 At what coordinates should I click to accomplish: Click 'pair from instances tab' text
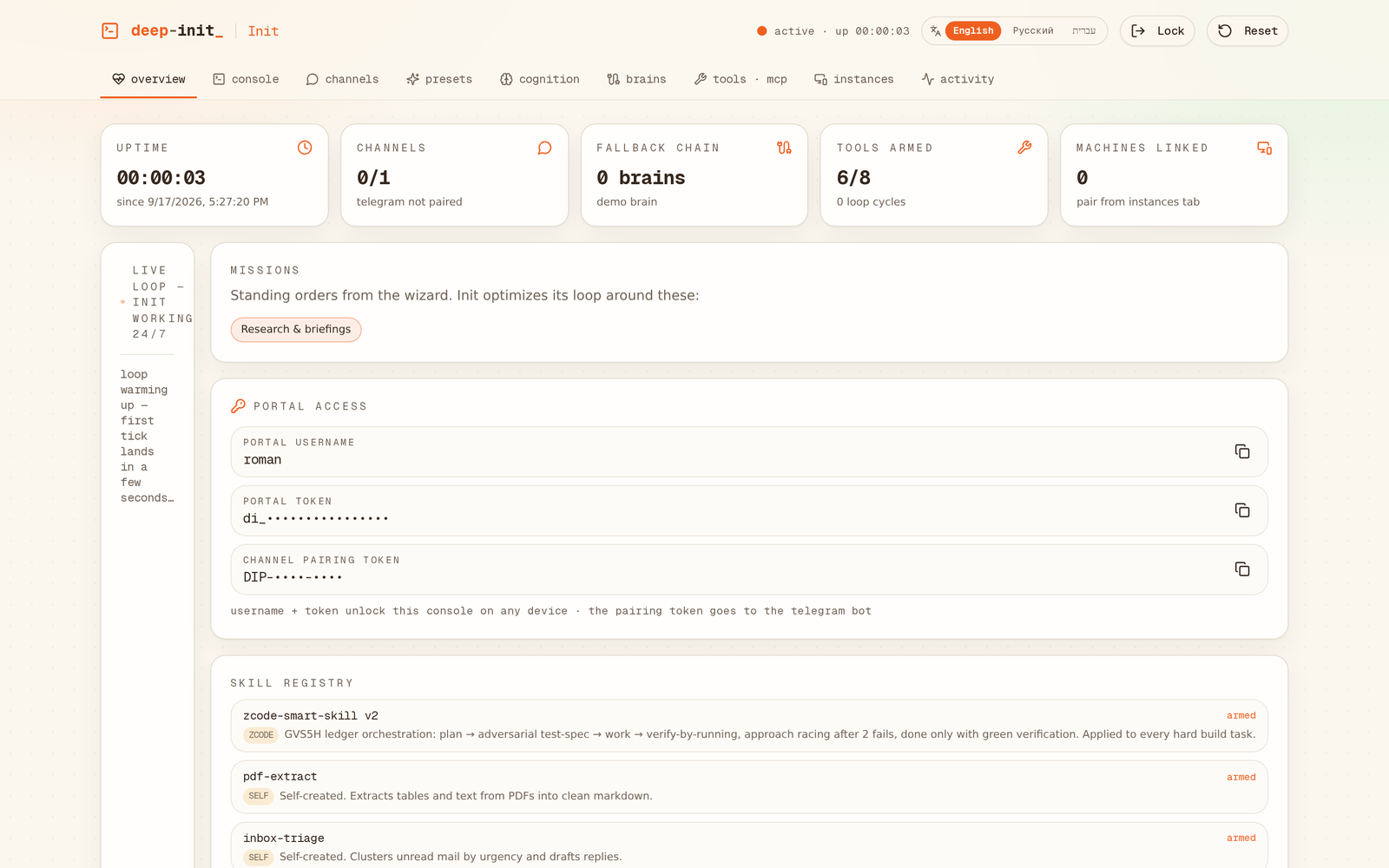pos(1138,202)
